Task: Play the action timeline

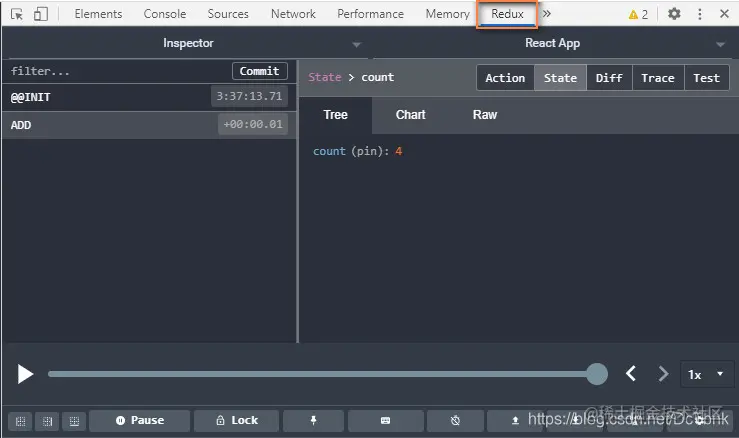Action: (25, 374)
